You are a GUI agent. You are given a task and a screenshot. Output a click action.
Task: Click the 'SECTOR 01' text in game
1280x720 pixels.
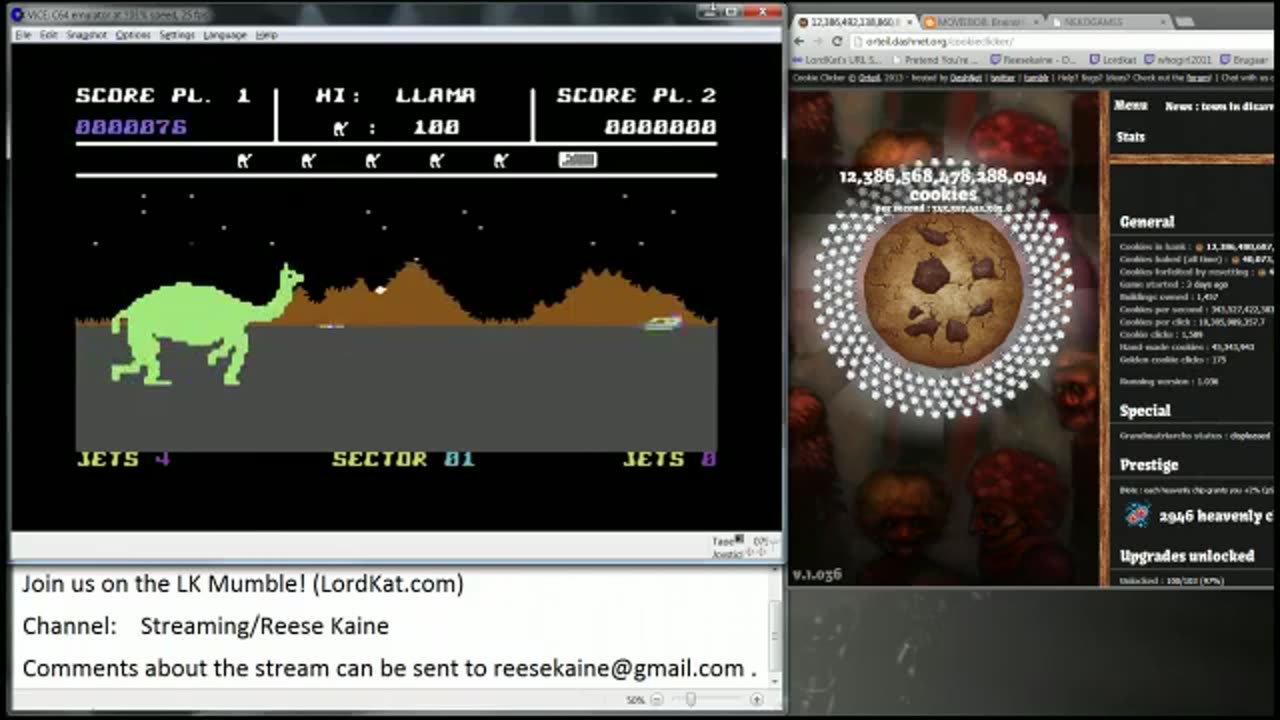pyautogui.click(x=403, y=459)
